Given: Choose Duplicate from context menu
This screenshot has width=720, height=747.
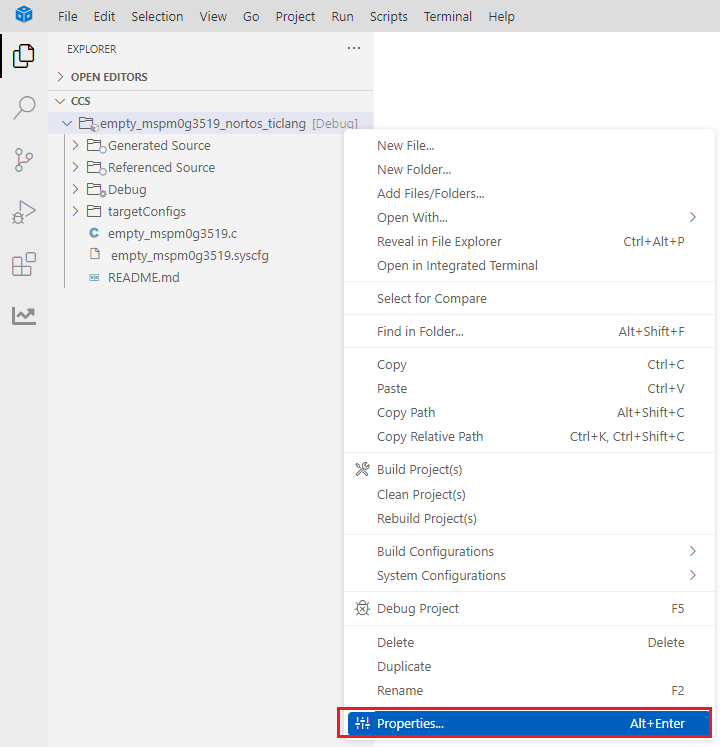Looking at the screenshot, I should [529, 666].
